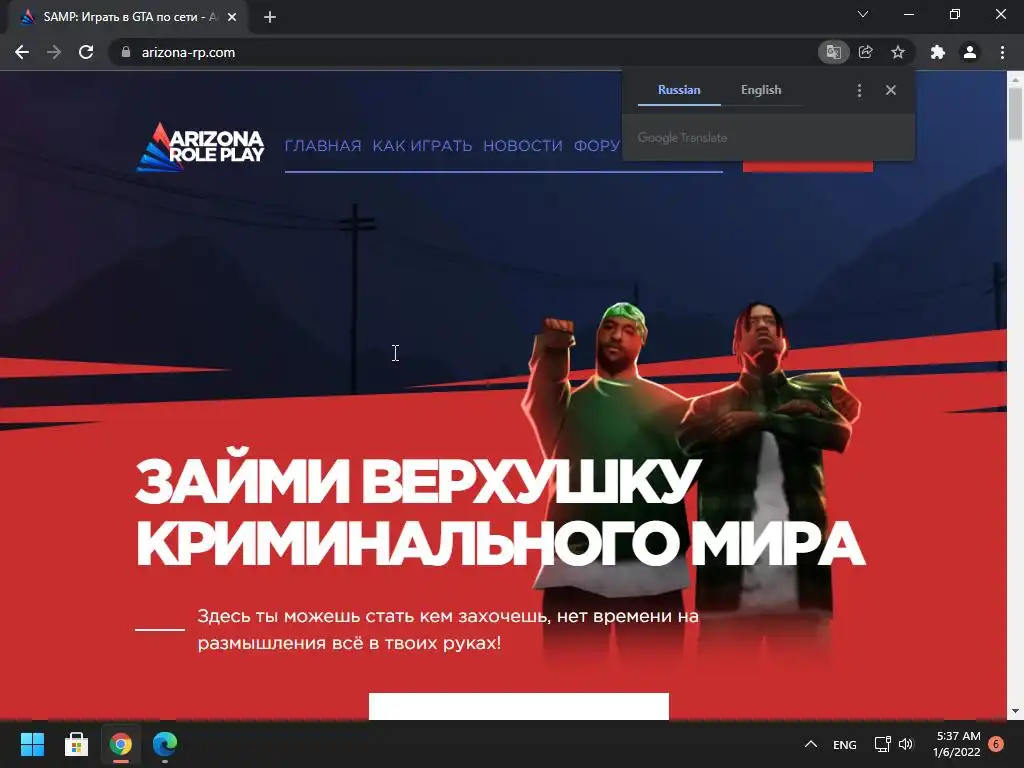Open the volume speaker tray icon

coord(906,744)
